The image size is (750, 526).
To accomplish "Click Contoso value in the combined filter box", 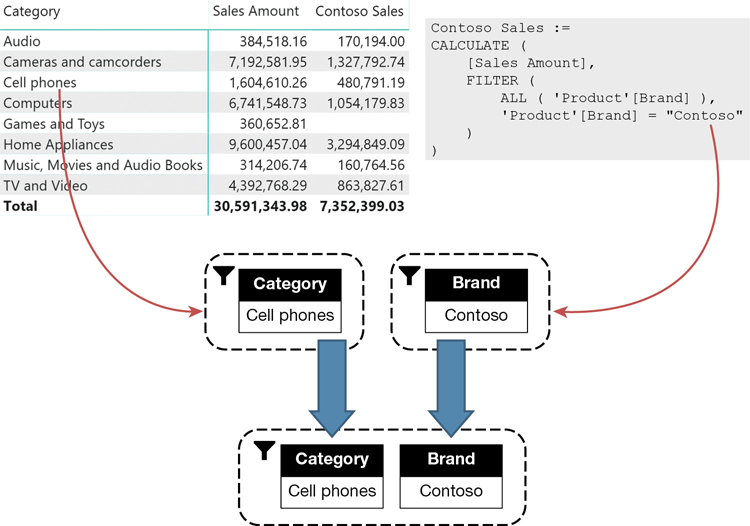I will pos(451,491).
